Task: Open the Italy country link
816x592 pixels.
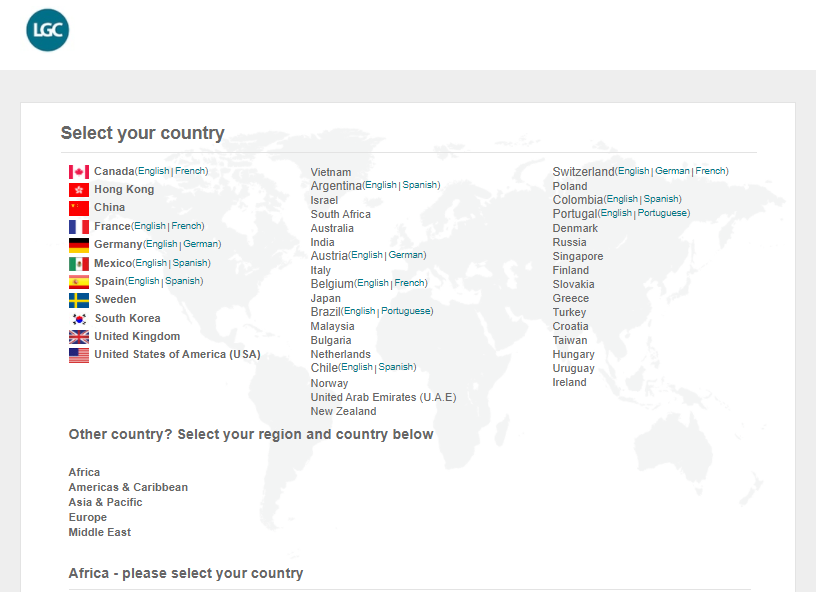Action: pos(321,271)
